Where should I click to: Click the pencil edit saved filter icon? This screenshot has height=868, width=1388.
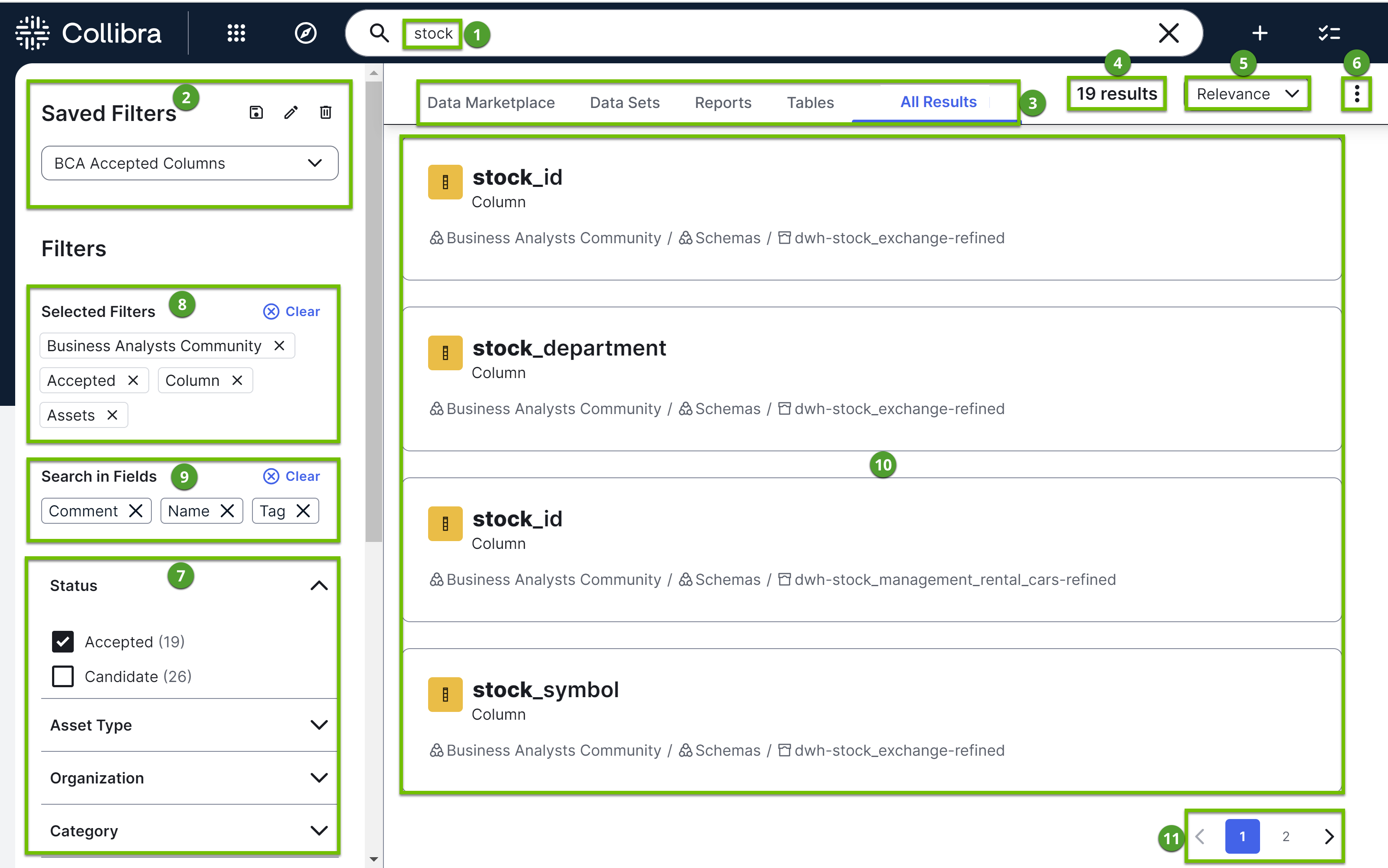coord(291,113)
